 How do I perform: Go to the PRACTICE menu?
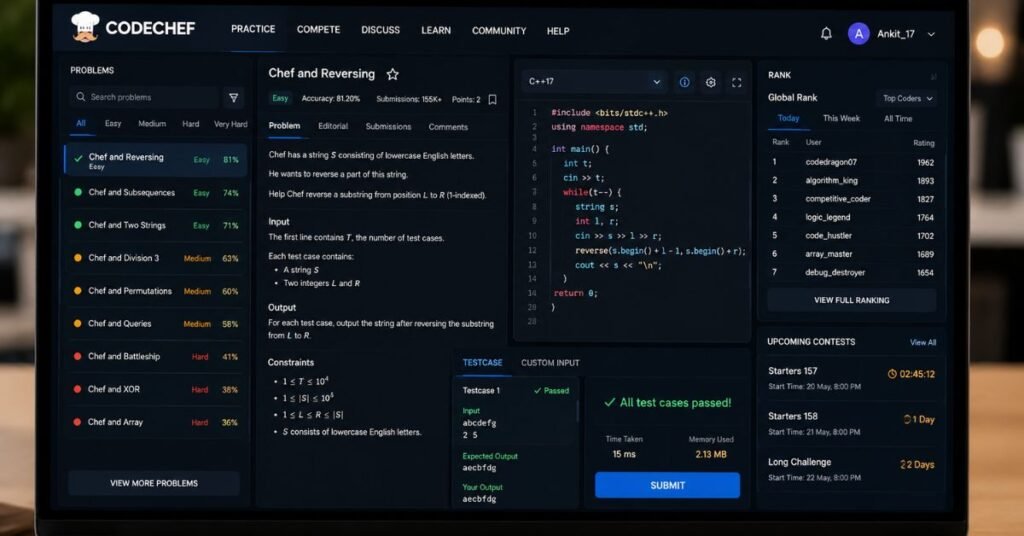pos(253,29)
